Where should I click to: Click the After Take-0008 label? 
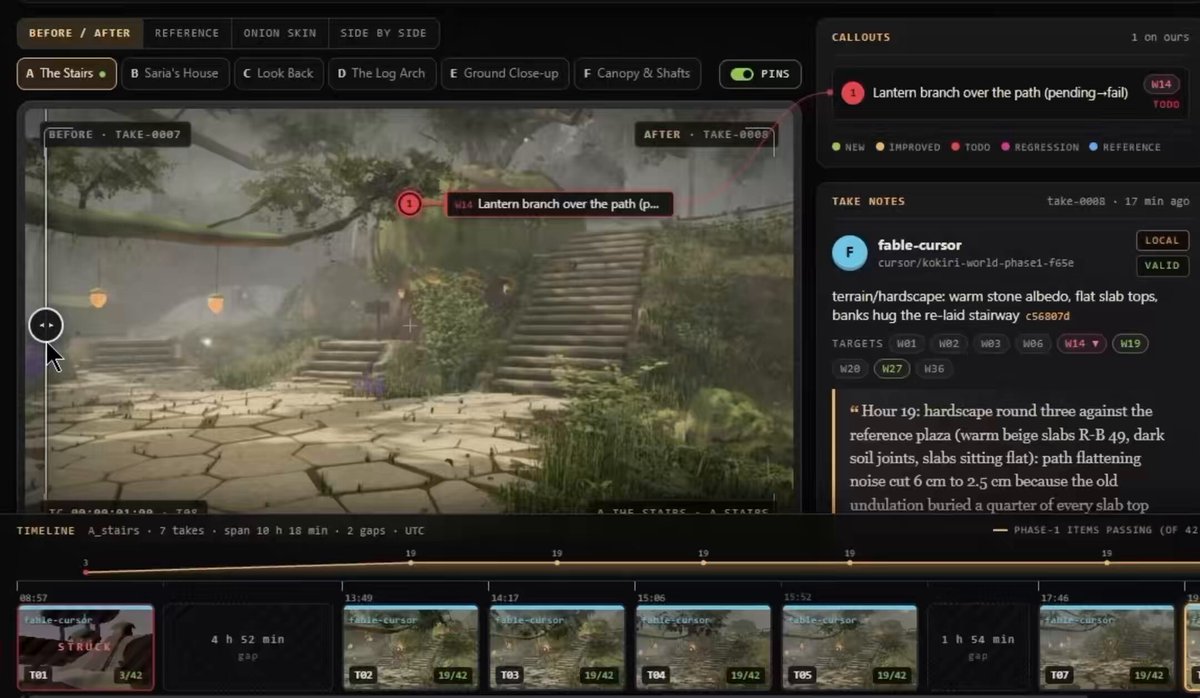(706, 134)
